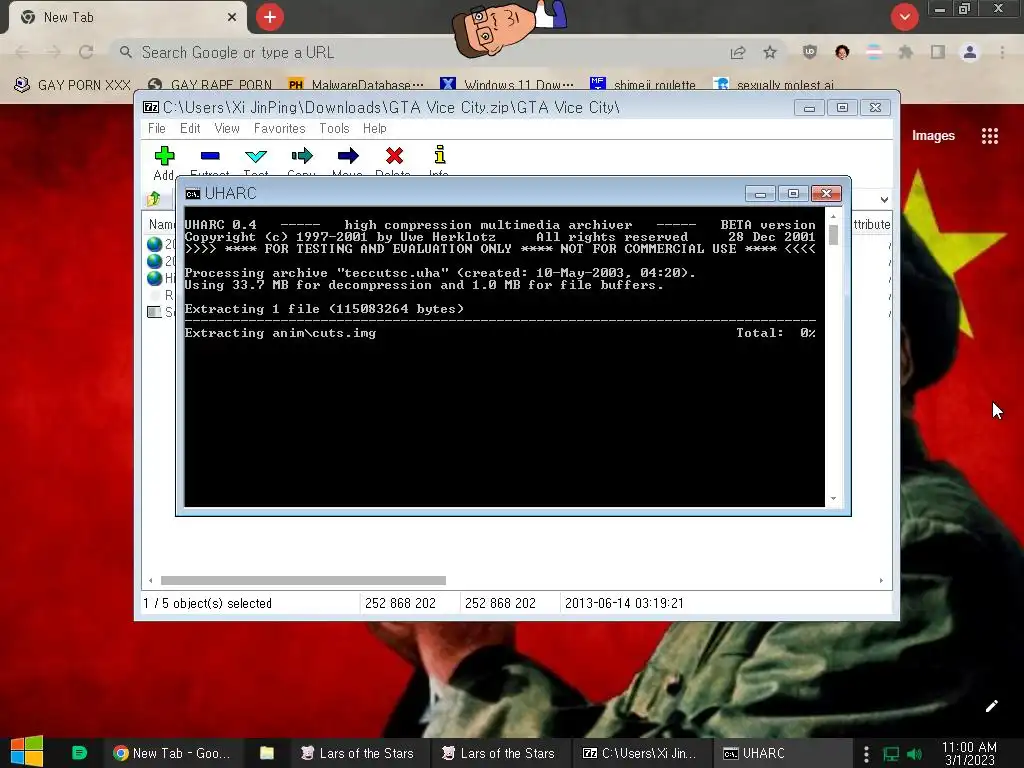Click the green Add icon in 7-Zip

[164, 156]
